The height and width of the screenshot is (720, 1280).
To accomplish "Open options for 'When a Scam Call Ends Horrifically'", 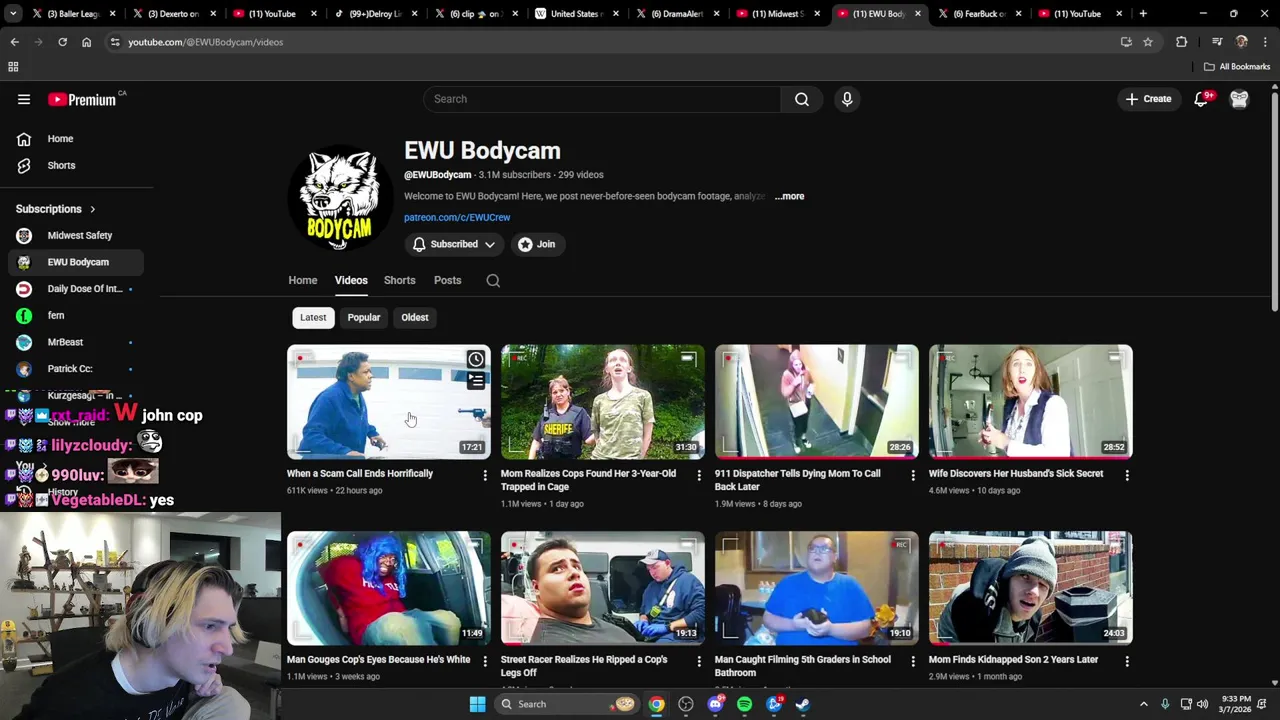I will pyautogui.click(x=485, y=475).
